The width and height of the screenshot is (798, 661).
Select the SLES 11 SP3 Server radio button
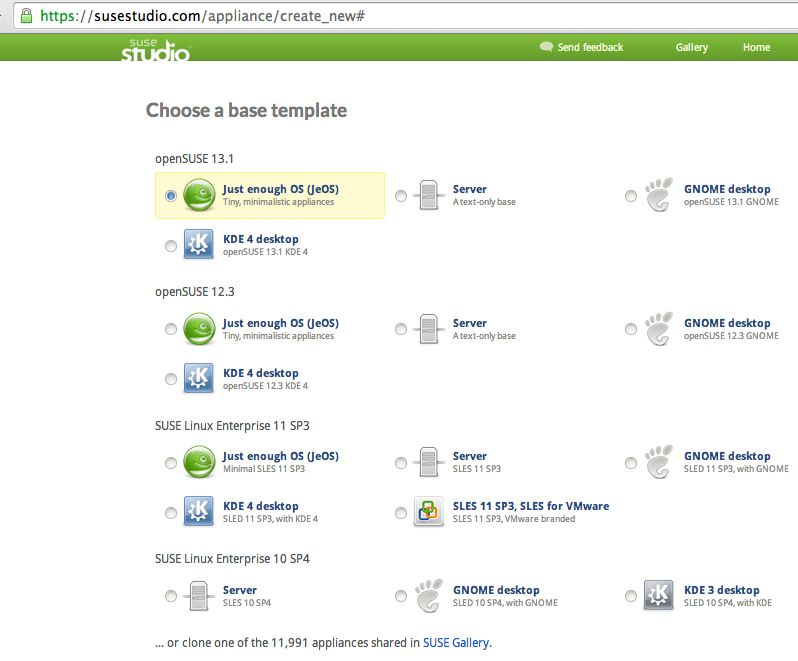click(401, 463)
